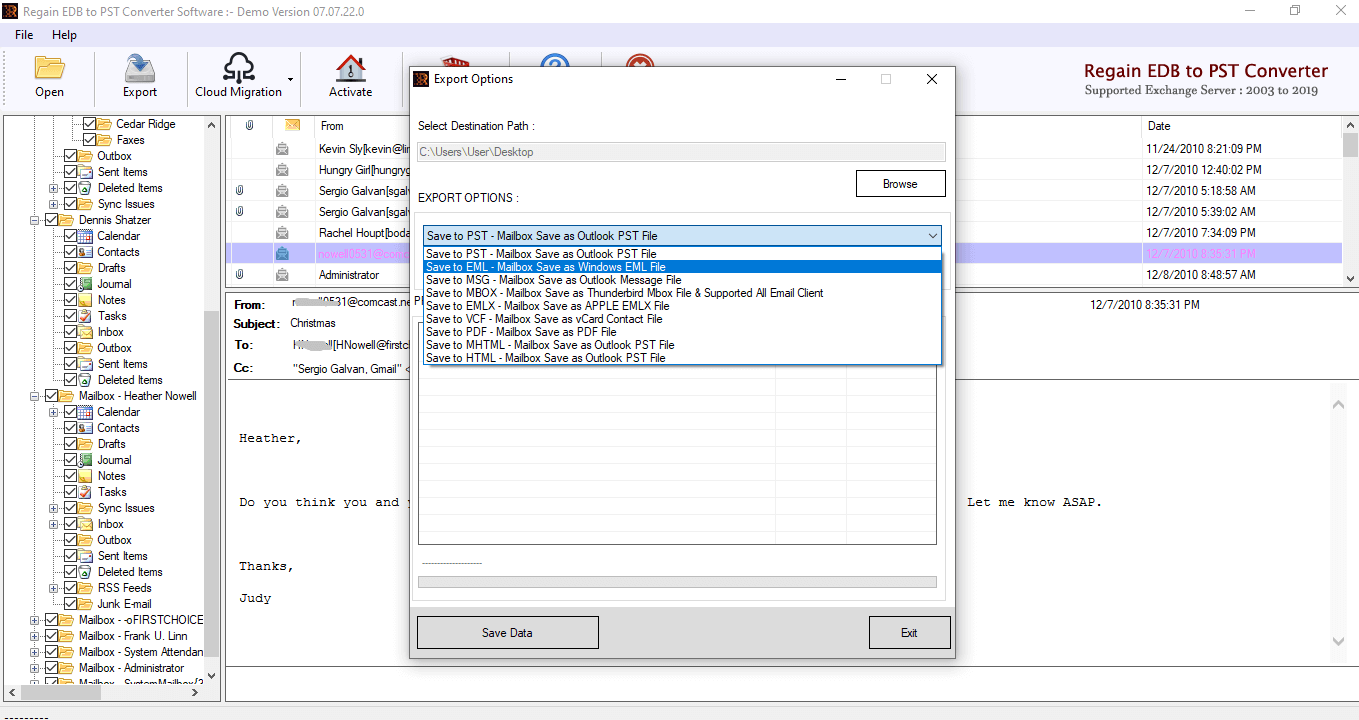
Task: Click the Tasks icon under Dennis Shatzer
Action: click(86, 316)
